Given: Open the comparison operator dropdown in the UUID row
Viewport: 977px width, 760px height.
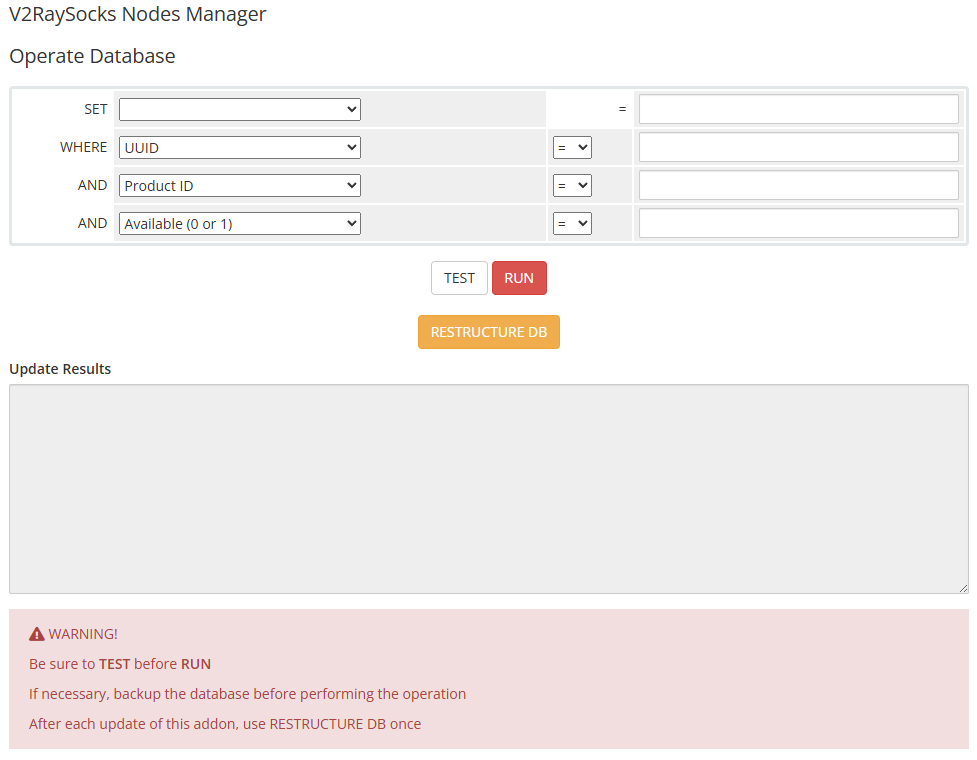Looking at the screenshot, I should (x=572, y=147).
